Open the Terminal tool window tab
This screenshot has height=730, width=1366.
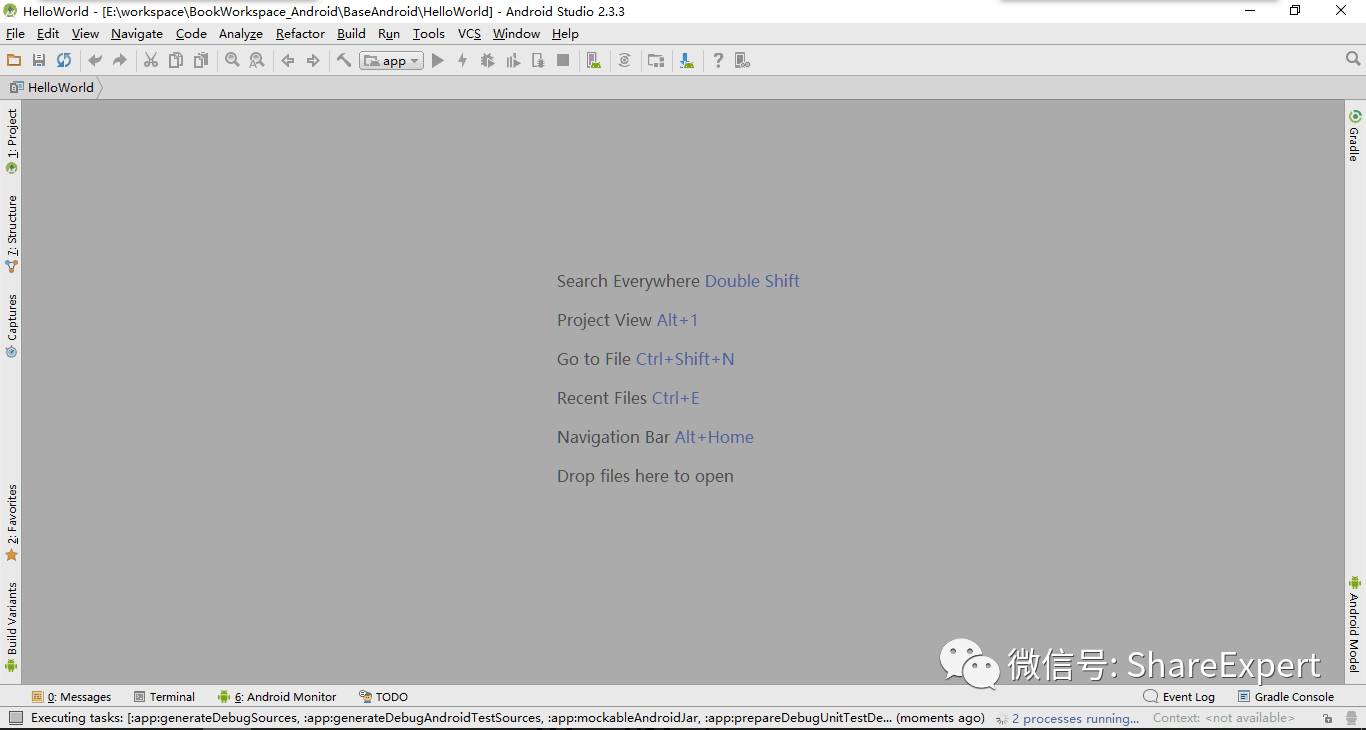(165, 697)
